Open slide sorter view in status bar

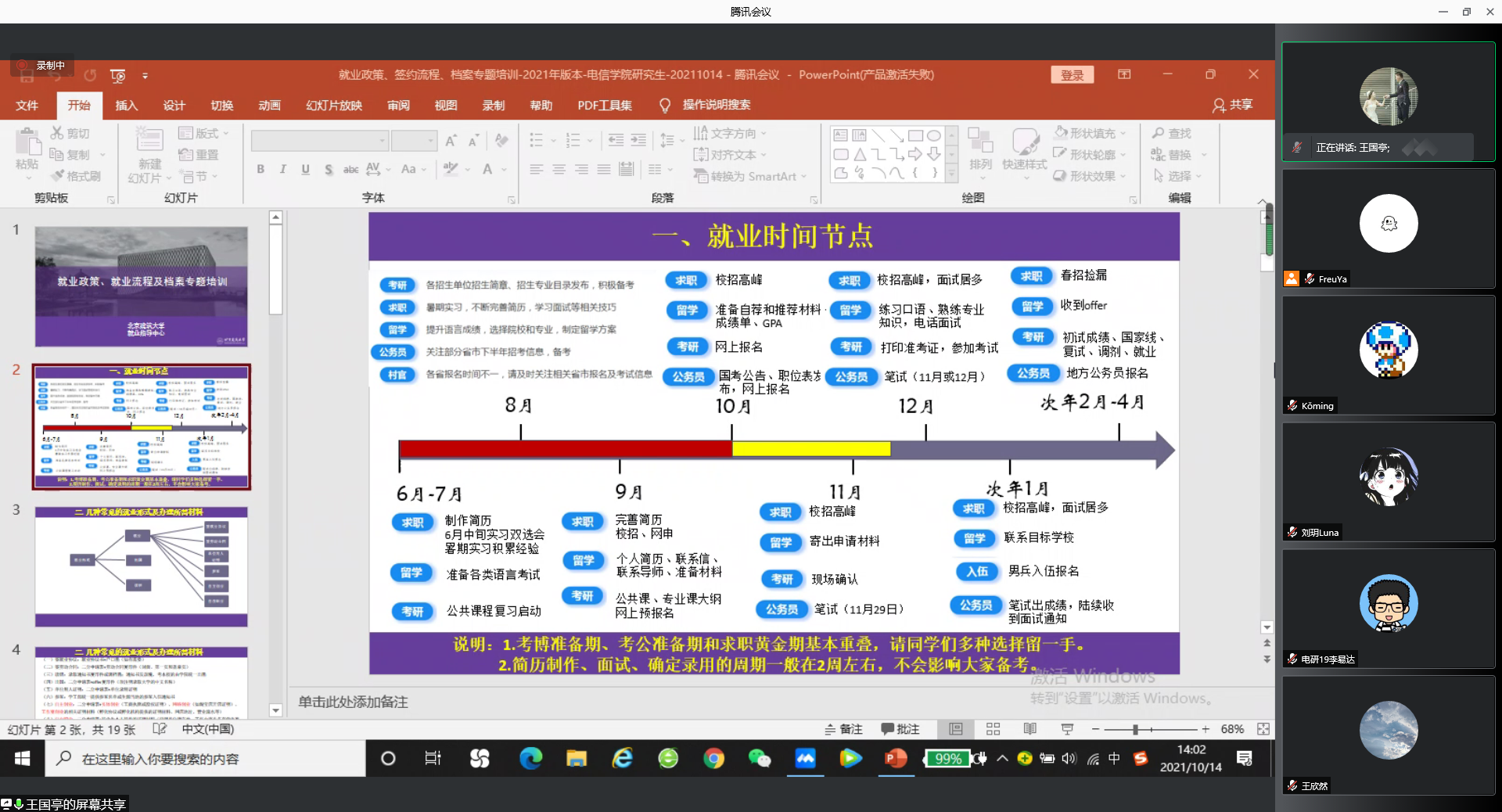point(993,729)
